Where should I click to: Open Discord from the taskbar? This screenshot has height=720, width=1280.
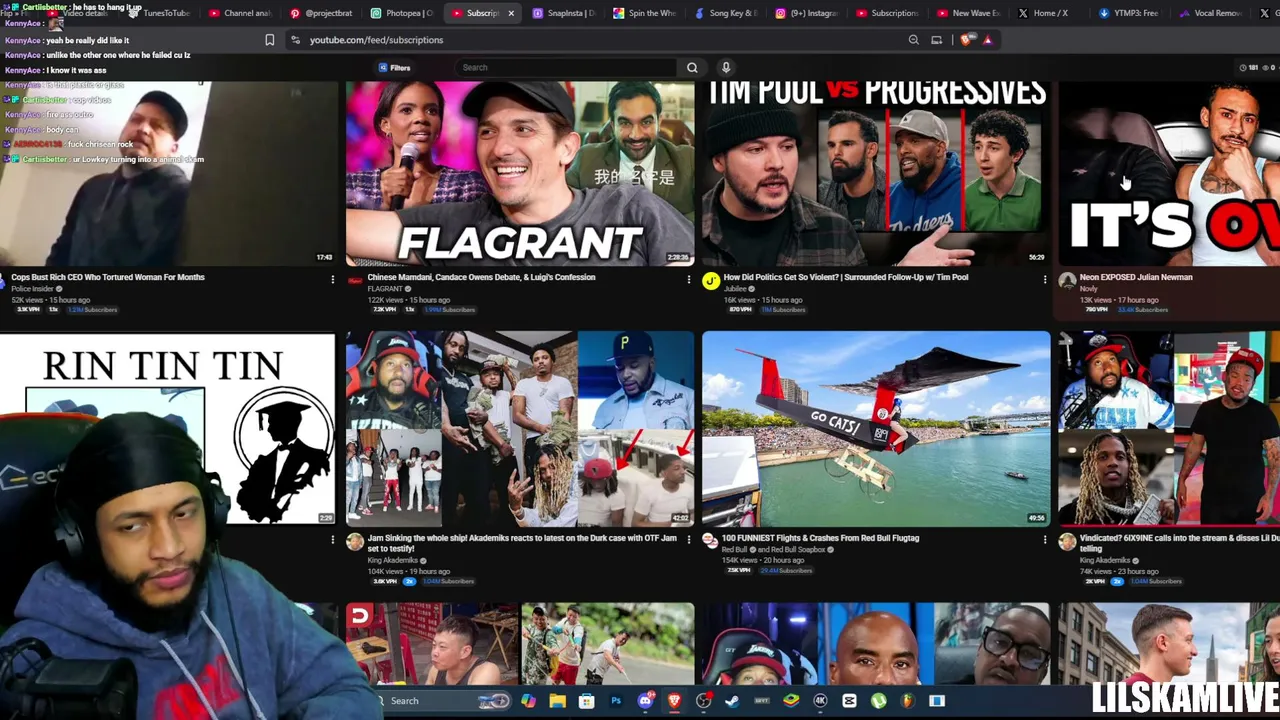point(645,701)
